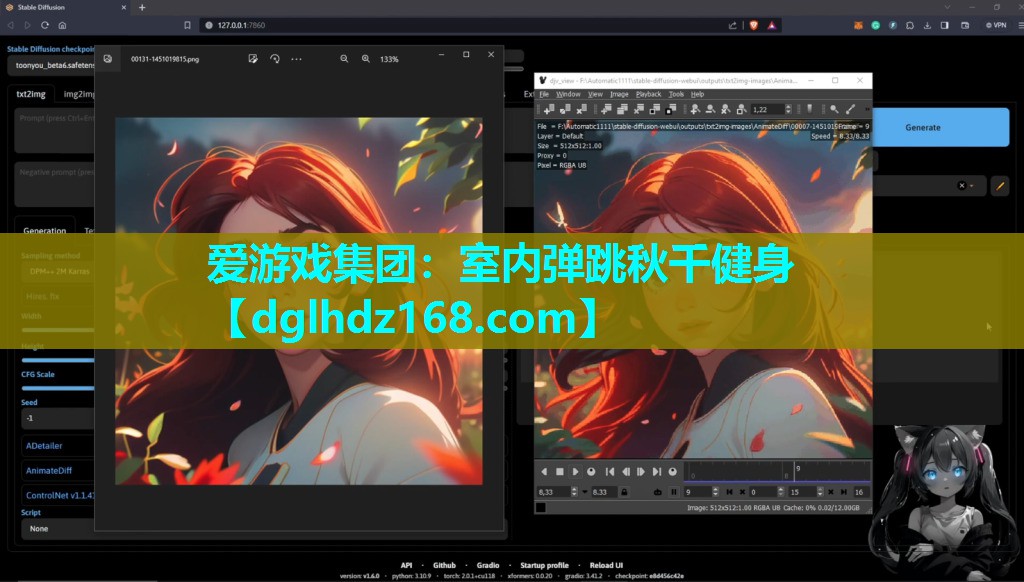Toggle the every-frame pause button in djv_view
Image resolution: width=1024 pixels, height=582 pixels.
coord(674,492)
